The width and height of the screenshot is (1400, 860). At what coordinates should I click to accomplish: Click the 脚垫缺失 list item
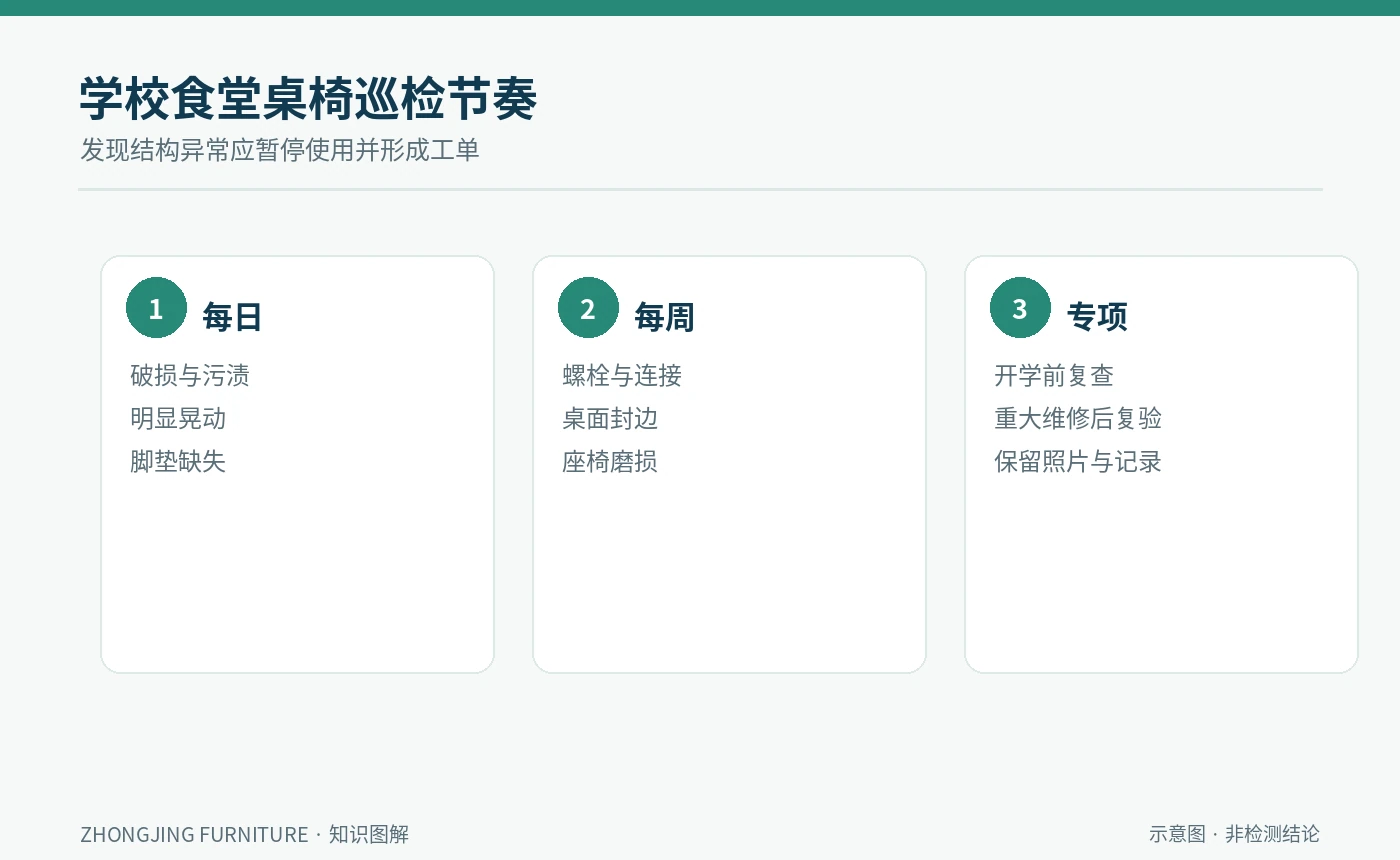[178, 461]
